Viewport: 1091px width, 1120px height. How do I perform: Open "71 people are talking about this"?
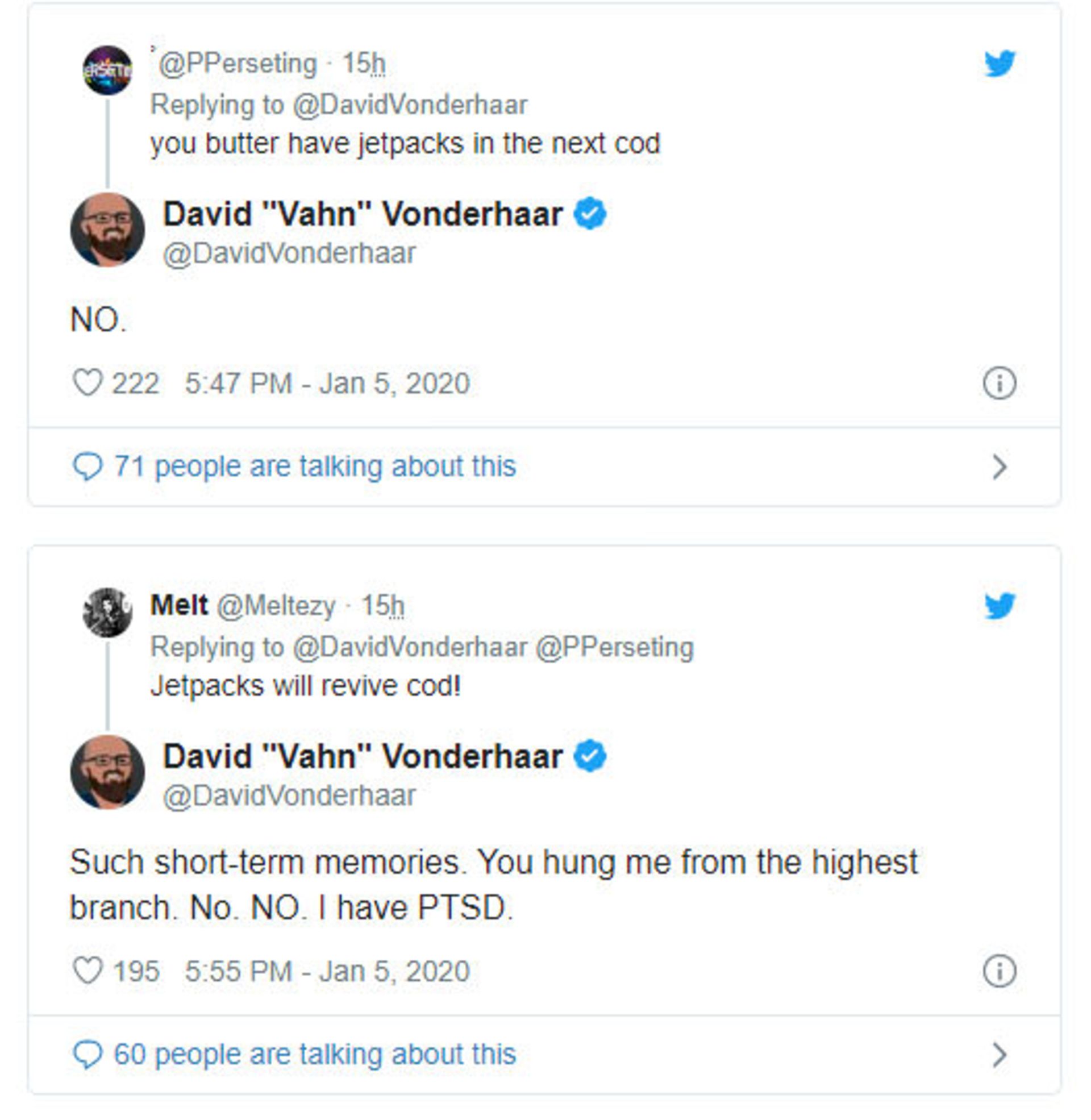[315, 467]
